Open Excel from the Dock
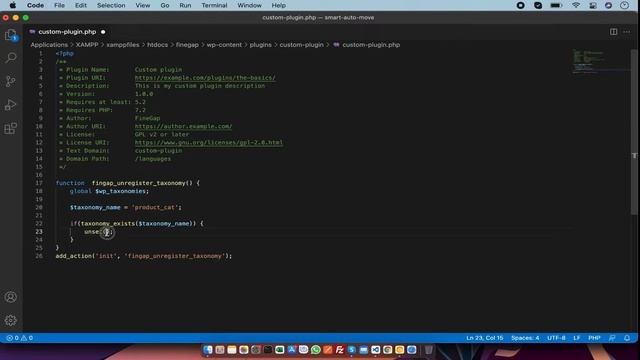 [x=280, y=350]
